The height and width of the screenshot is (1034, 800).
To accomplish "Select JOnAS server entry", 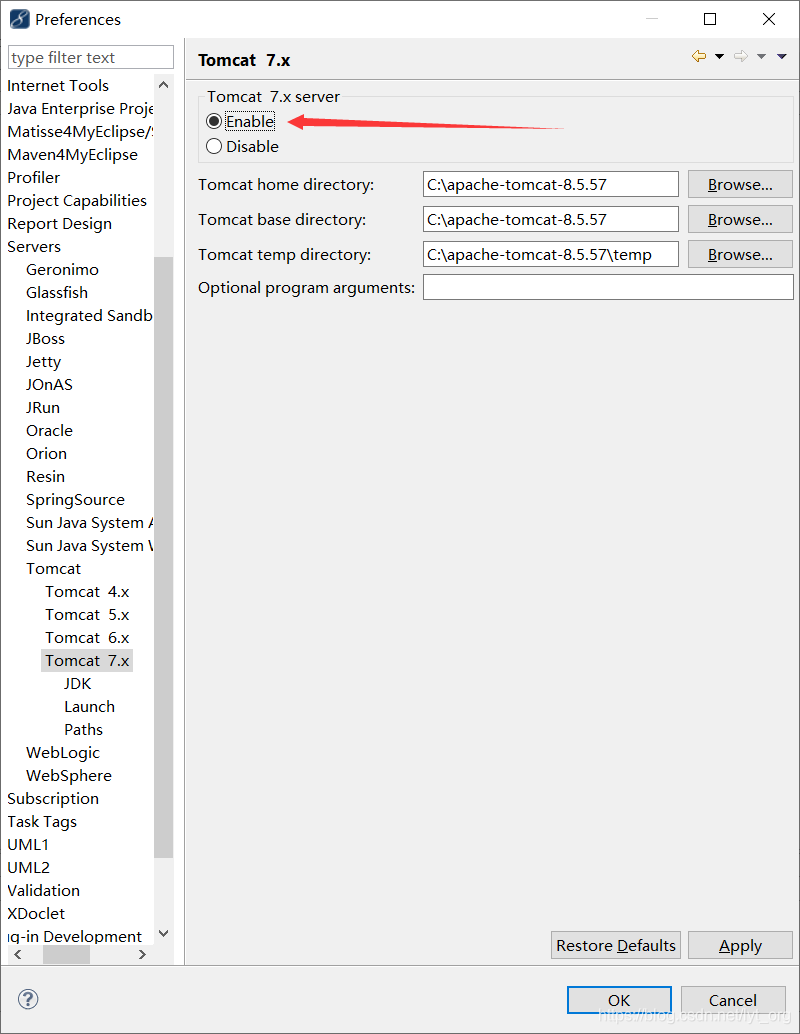I will click(x=49, y=385).
